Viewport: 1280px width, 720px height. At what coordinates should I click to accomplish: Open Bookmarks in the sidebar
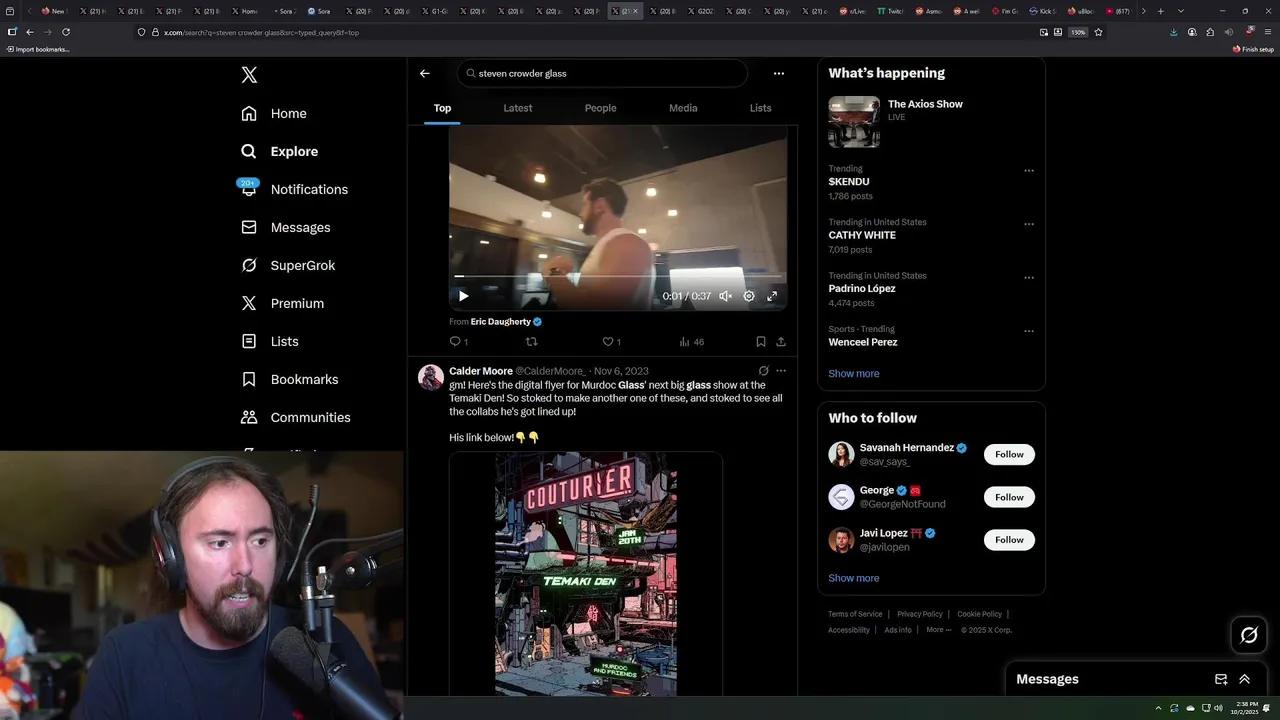point(289,379)
